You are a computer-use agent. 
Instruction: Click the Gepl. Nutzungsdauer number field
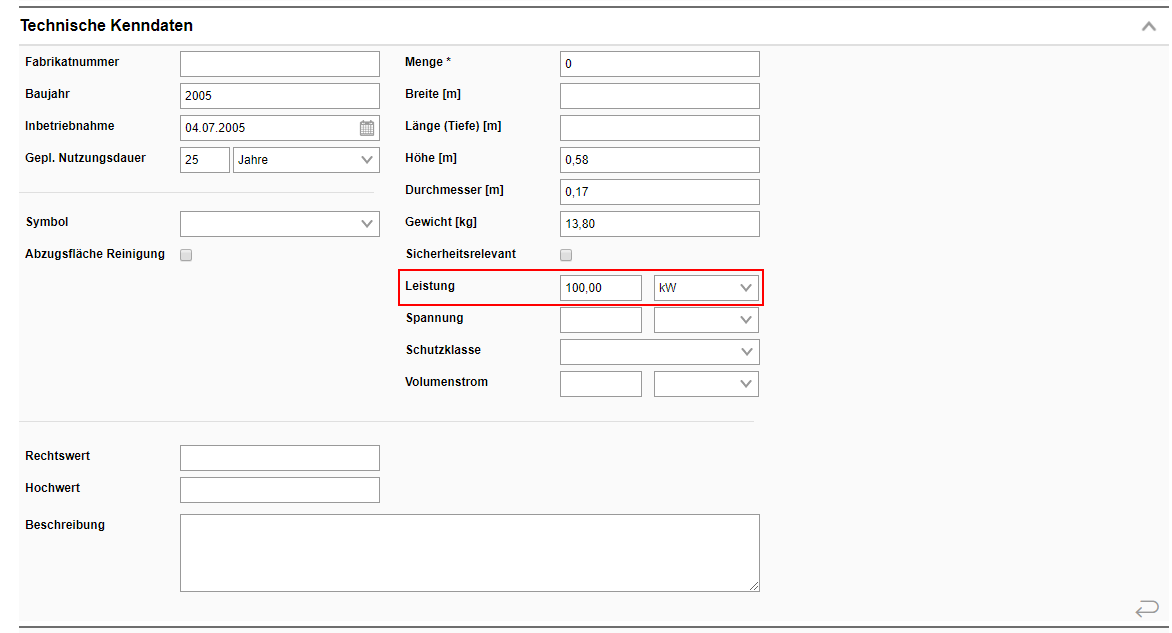205,160
